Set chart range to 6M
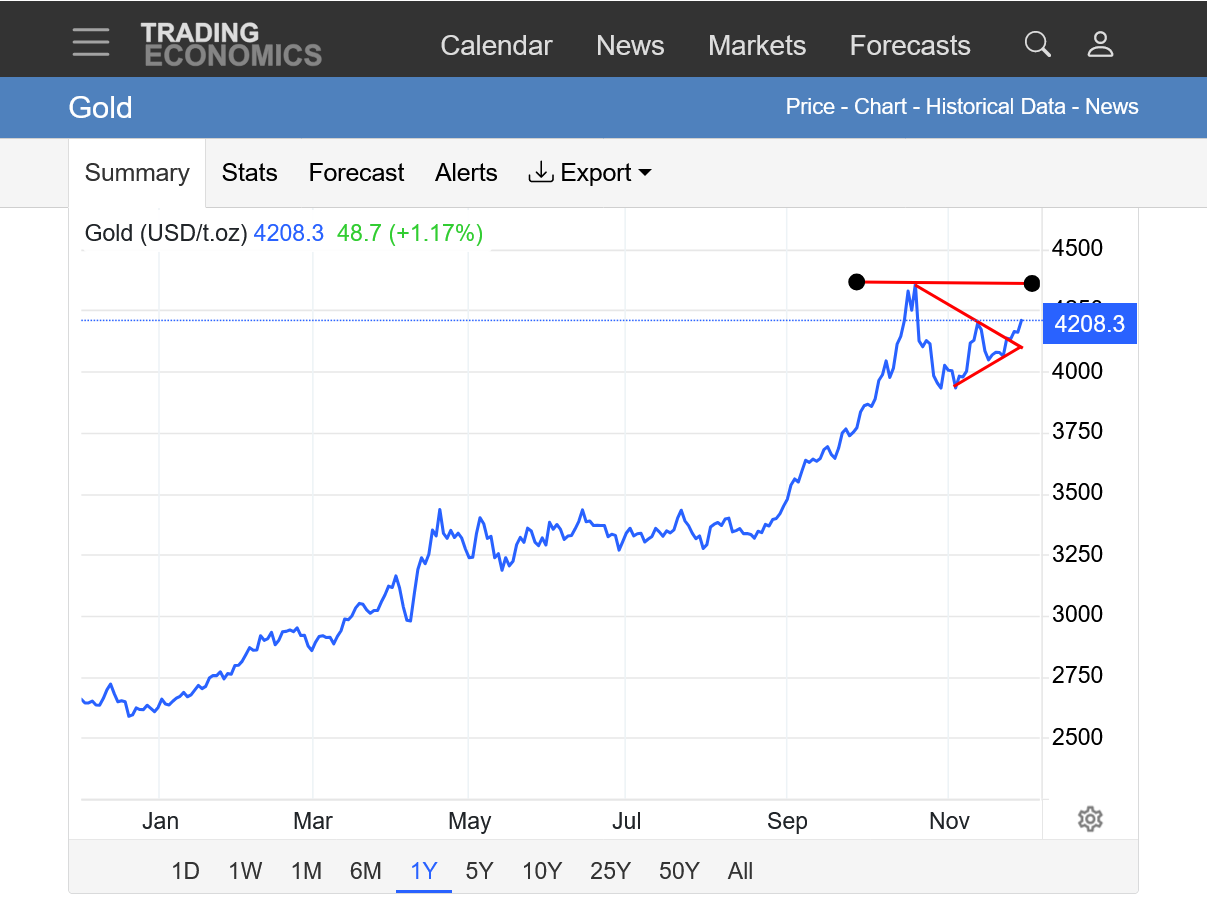The image size is (1207, 901). (x=365, y=871)
